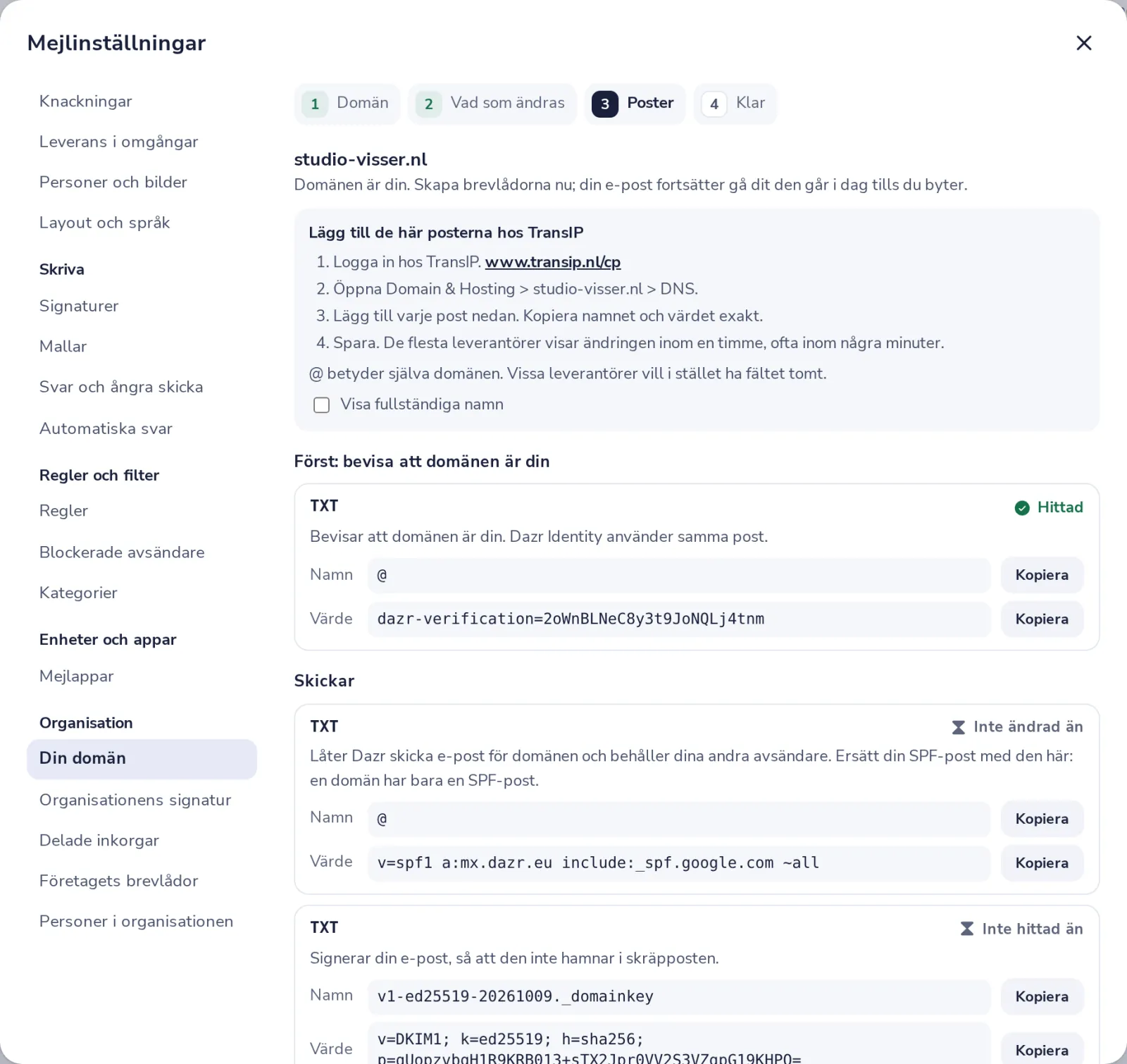Open Leverans i omgångar settings

142,142
